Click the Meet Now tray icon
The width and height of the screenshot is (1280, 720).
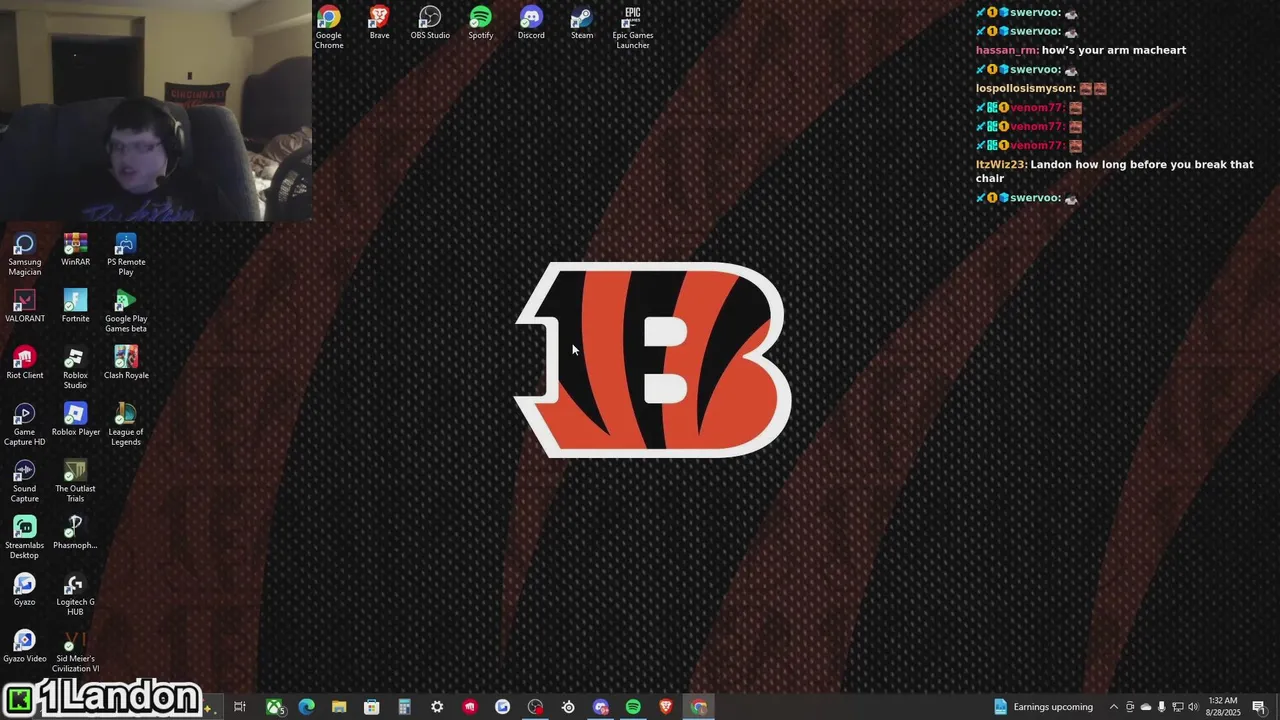(x=1130, y=707)
